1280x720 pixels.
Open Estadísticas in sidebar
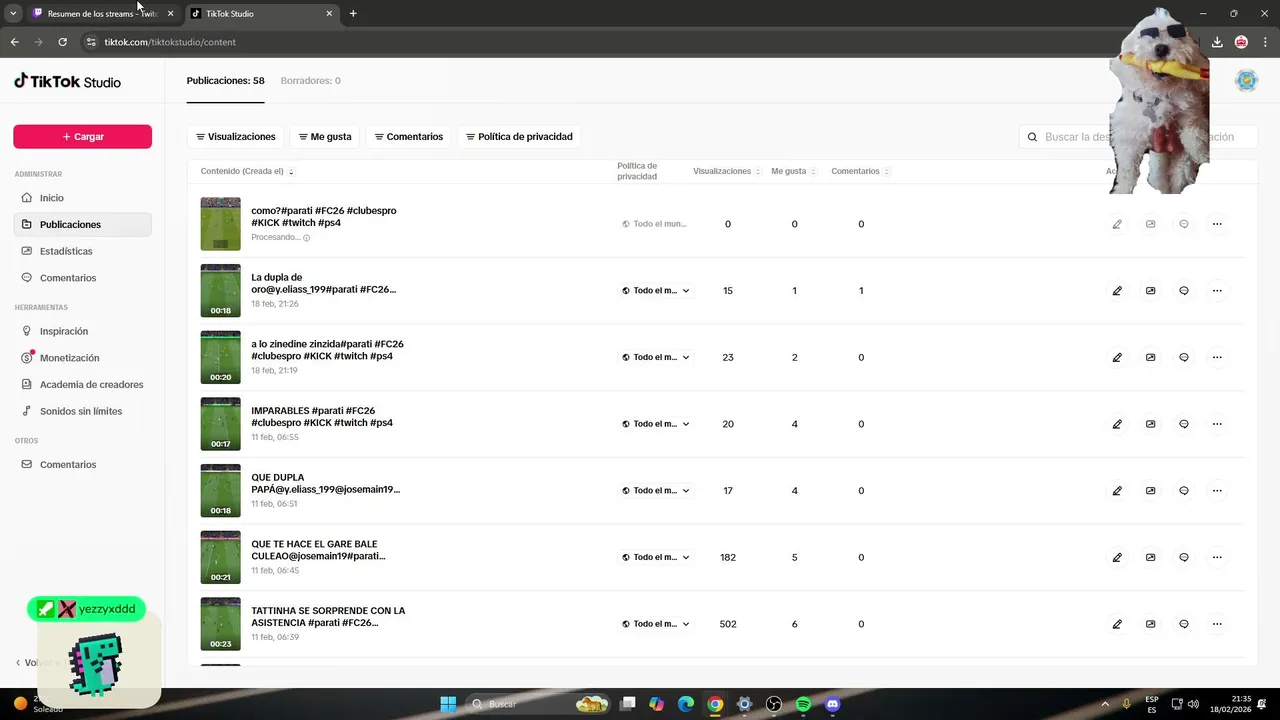pos(82,251)
